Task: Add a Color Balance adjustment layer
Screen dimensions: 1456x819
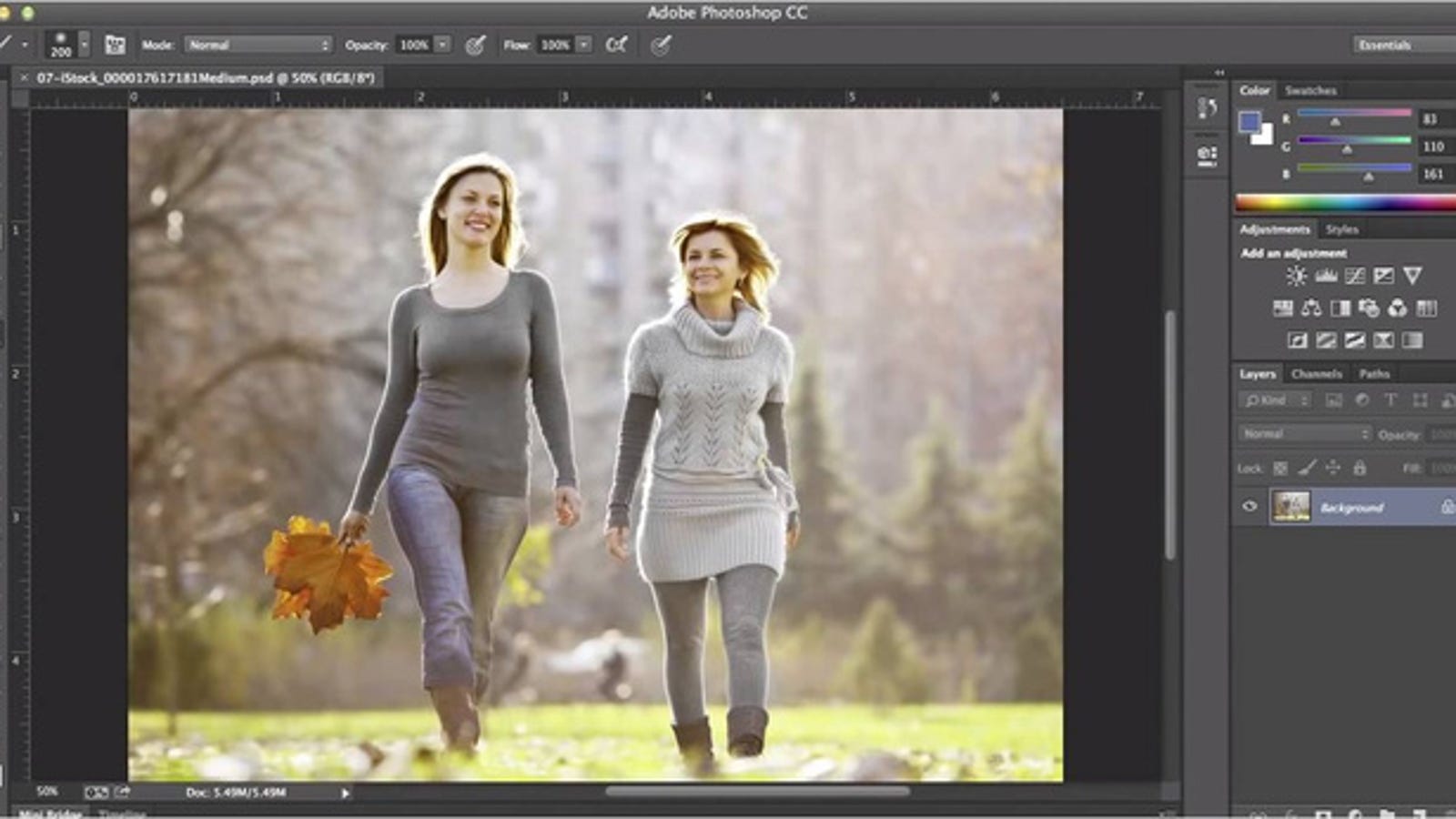Action: pos(1311,308)
